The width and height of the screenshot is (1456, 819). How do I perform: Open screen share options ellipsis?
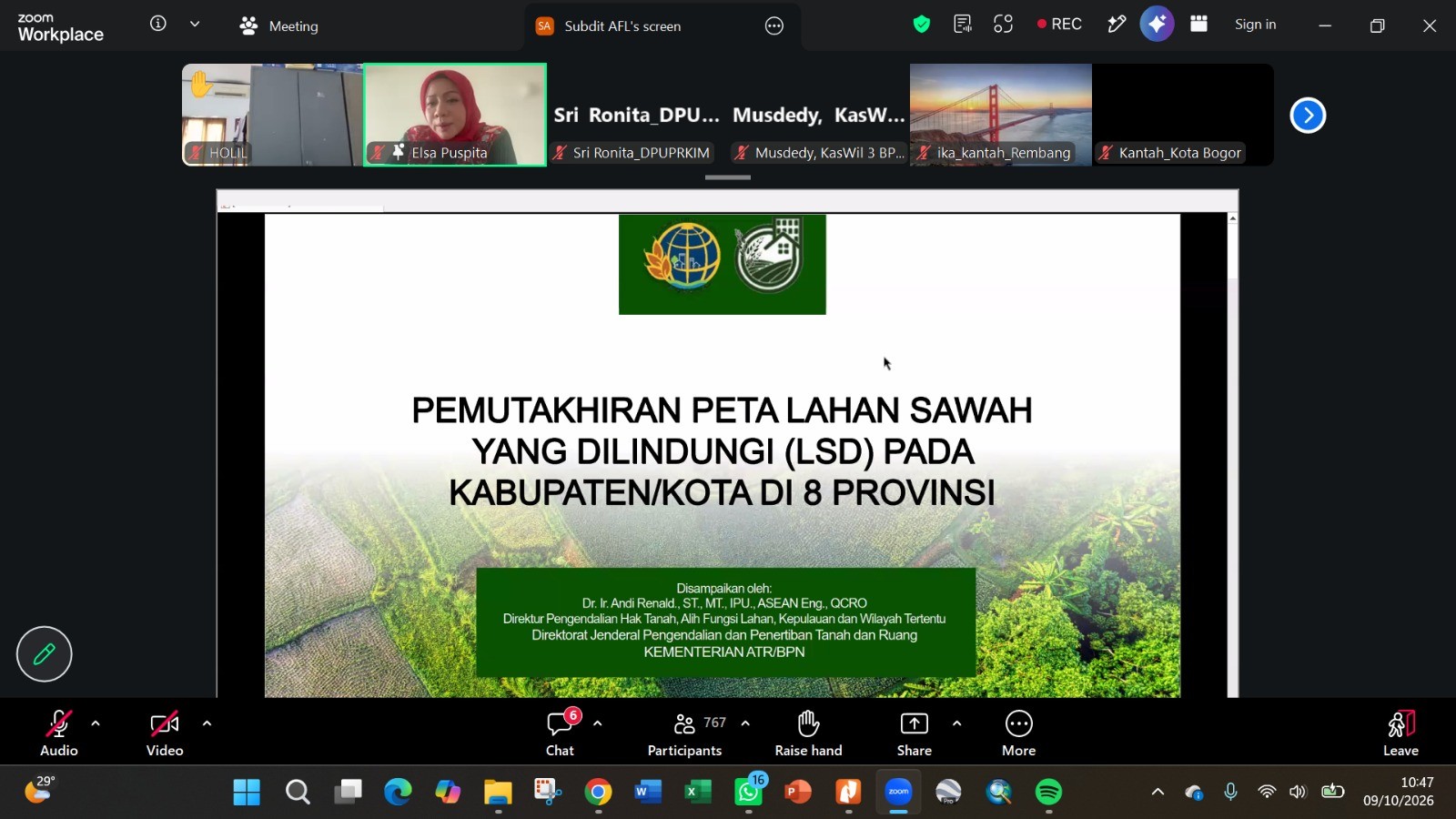[774, 25]
